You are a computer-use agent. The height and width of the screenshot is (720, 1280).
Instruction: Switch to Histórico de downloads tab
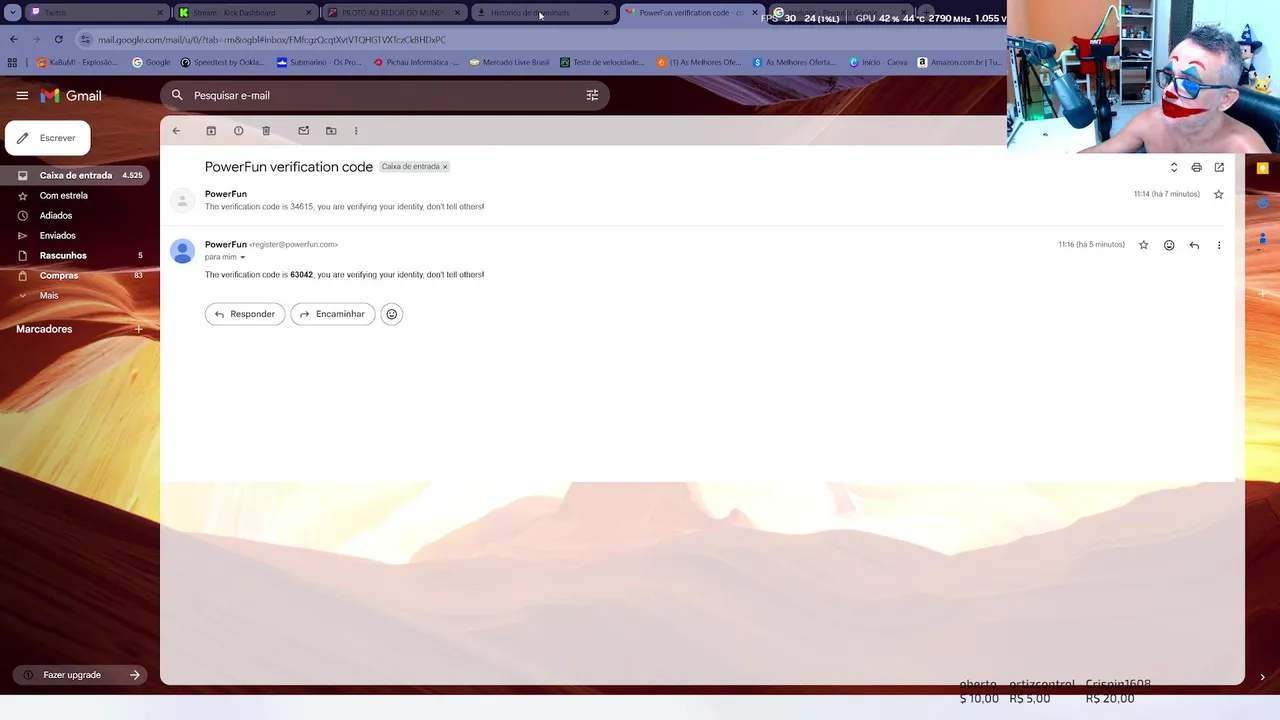(543, 13)
